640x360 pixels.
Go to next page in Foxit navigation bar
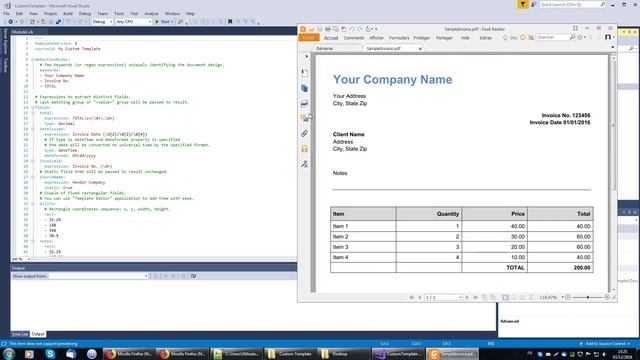point(467,298)
